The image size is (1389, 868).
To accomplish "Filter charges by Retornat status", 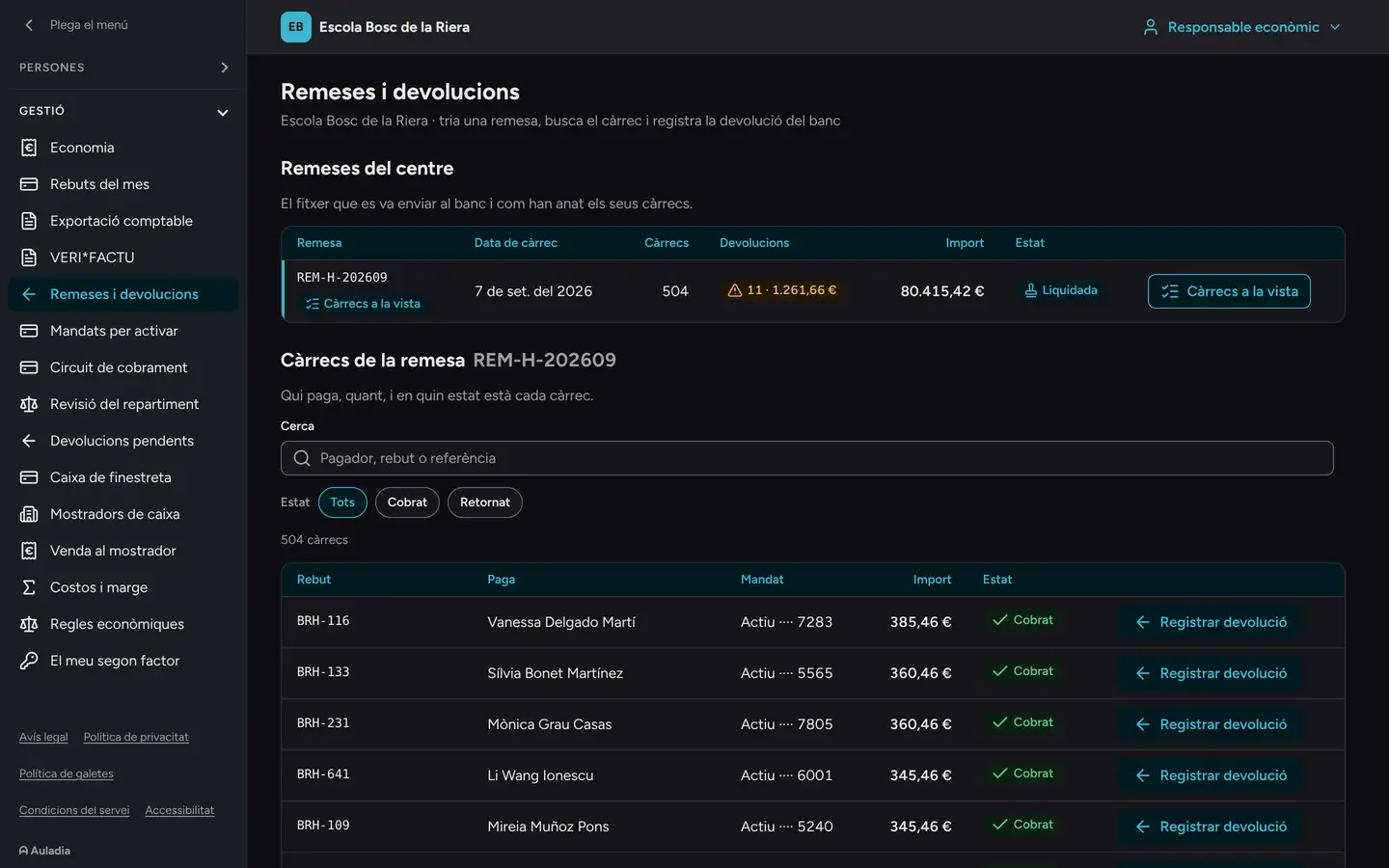I will click(x=485, y=502).
